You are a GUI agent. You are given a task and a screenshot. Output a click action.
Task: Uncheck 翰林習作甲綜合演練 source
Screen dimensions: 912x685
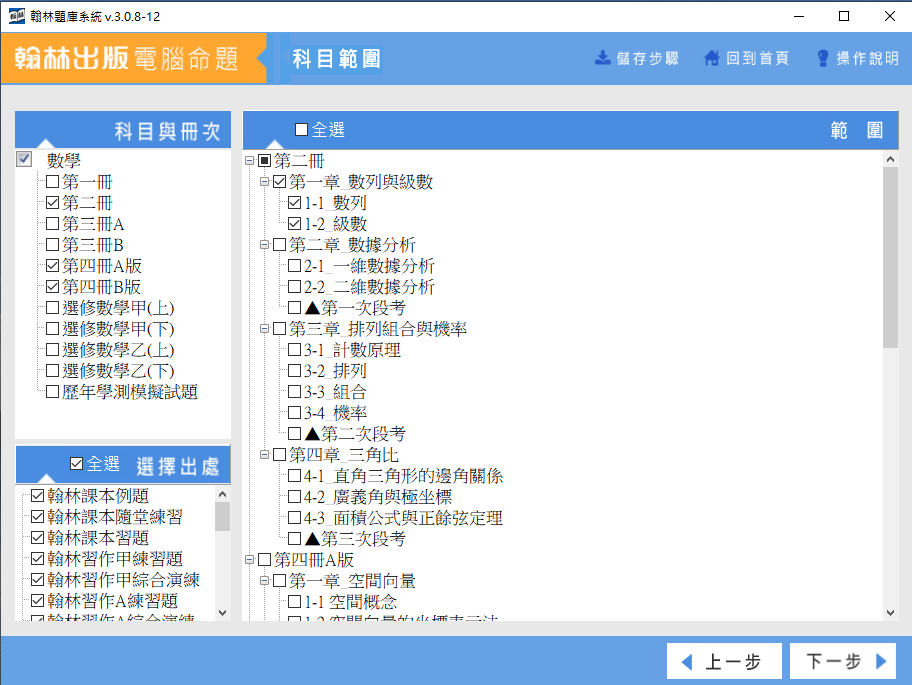37,579
